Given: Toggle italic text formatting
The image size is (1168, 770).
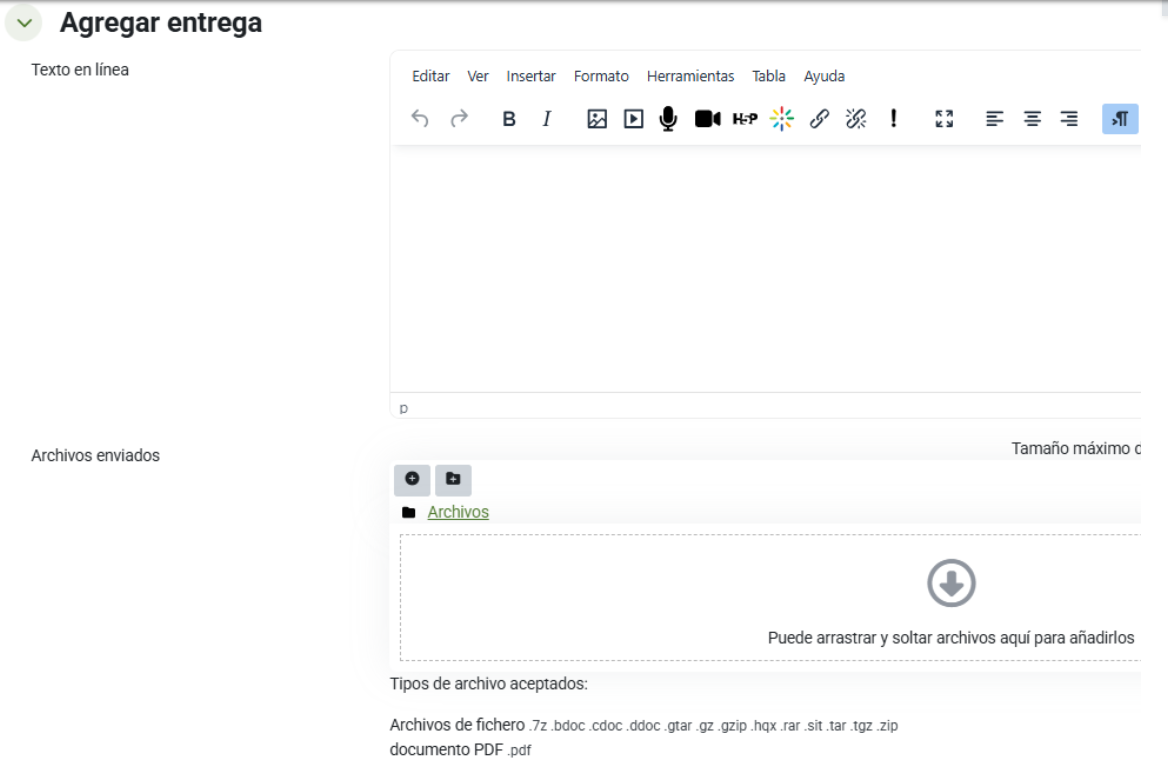Looking at the screenshot, I should click(x=547, y=119).
